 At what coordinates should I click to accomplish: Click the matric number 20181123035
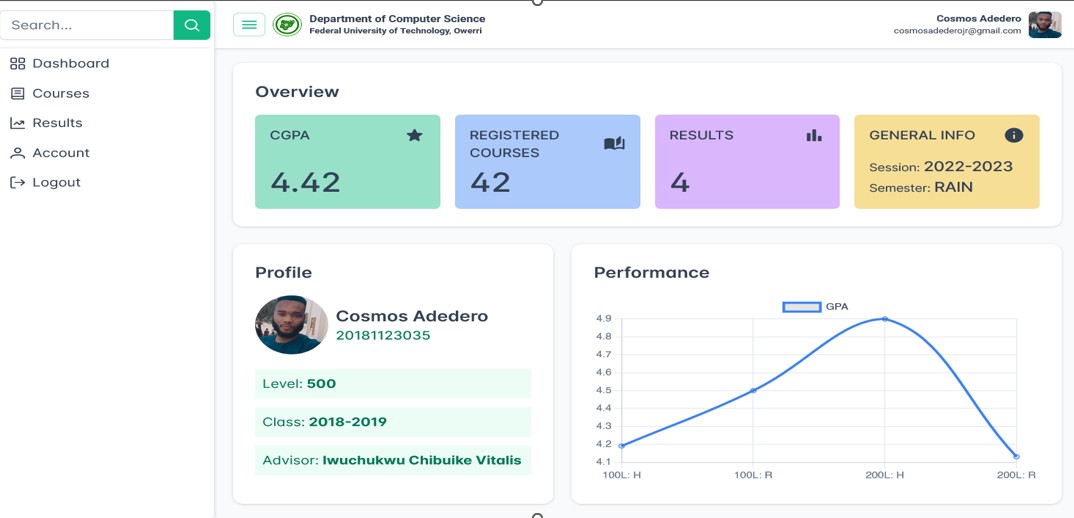pyautogui.click(x=383, y=336)
